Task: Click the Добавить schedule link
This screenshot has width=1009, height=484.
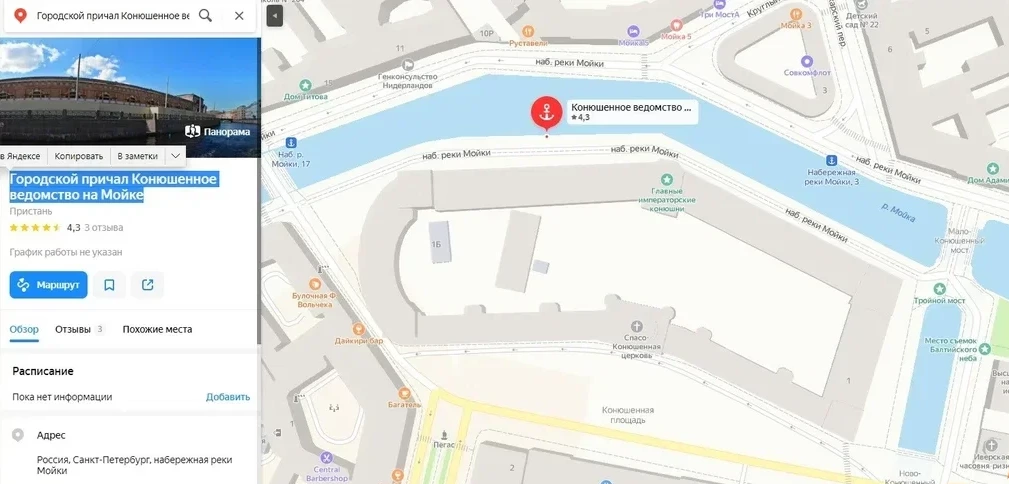Action: pos(228,396)
